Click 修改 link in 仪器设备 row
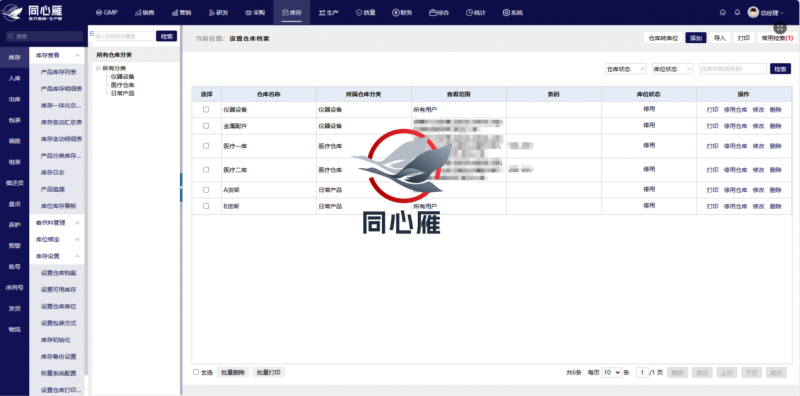This screenshot has width=800, height=396. (x=758, y=110)
